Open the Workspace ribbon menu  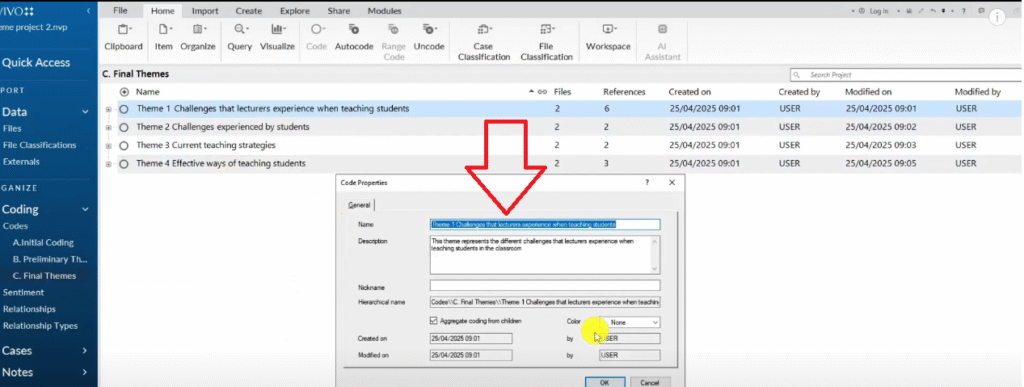pos(608,37)
